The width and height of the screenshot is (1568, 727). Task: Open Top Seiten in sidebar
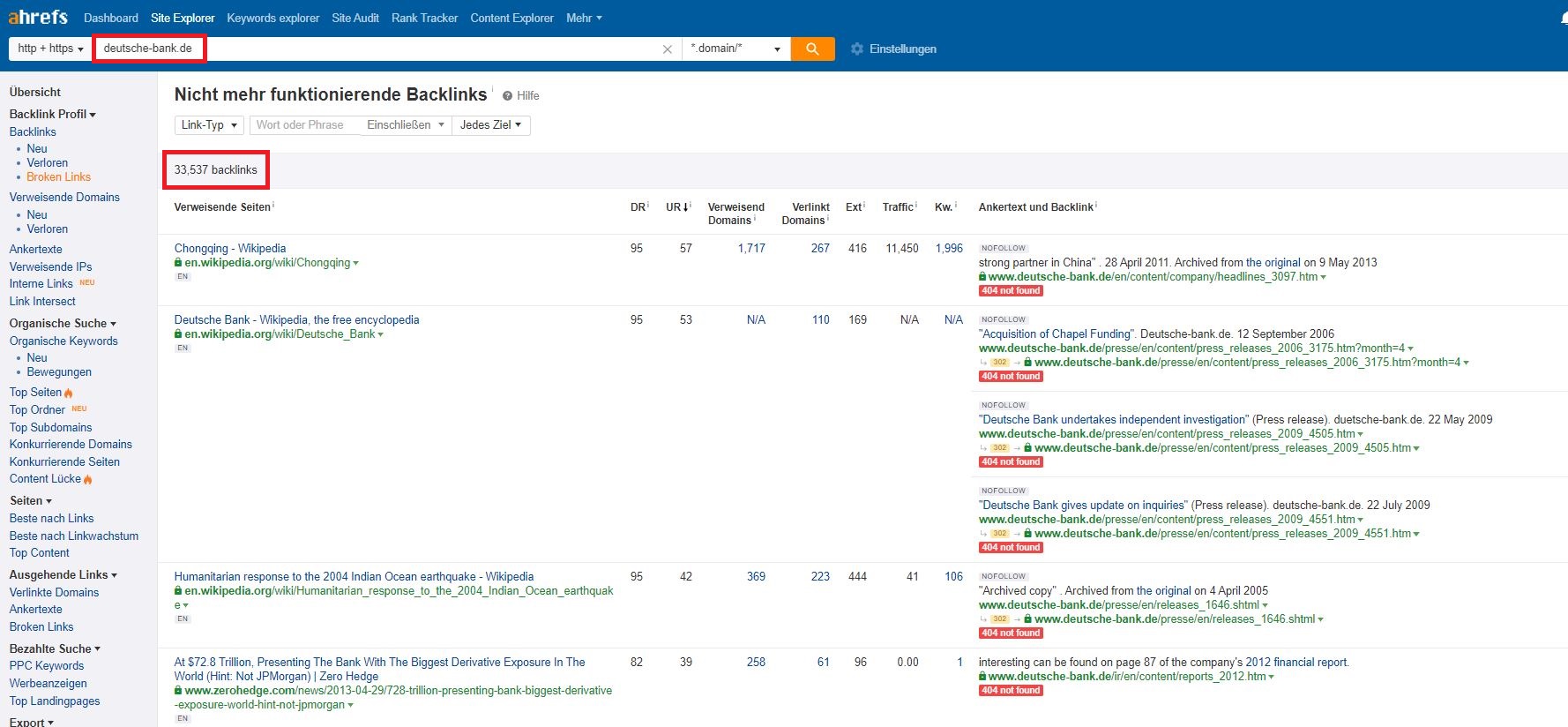tap(36, 393)
